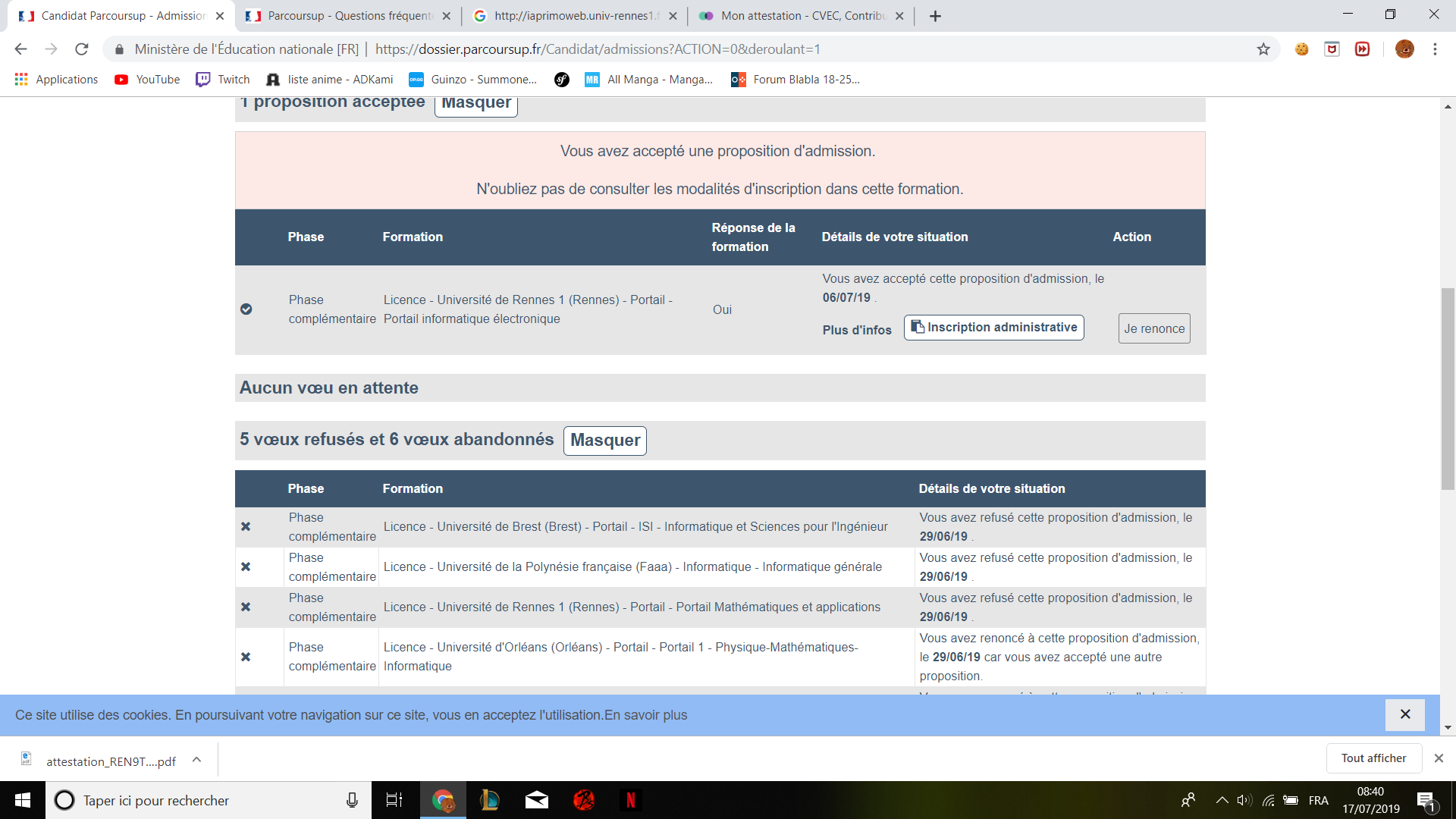Click the Inscription administrative button

[x=993, y=328]
